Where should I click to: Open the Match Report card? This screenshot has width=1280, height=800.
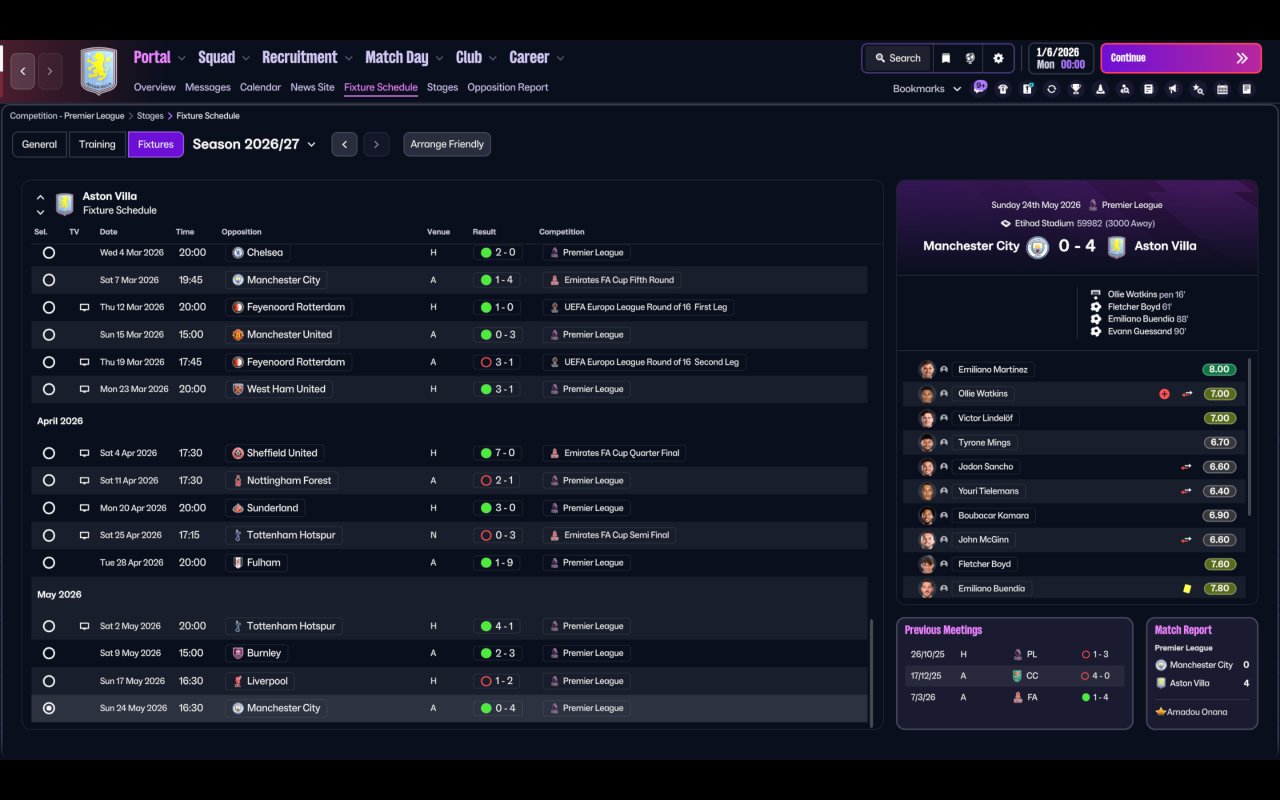click(x=1202, y=673)
